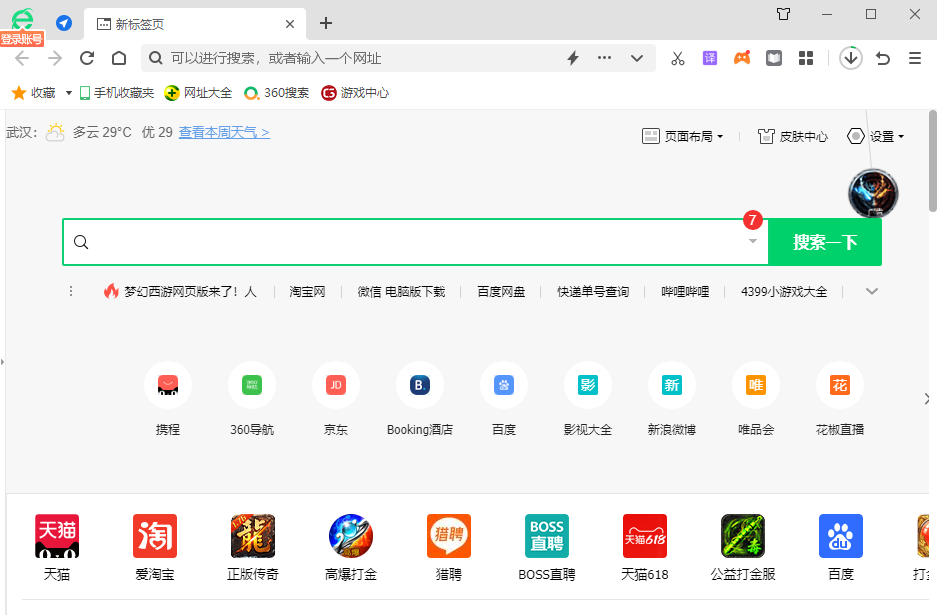Open 360搜索 bookmark

pyautogui.click(x=277, y=93)
